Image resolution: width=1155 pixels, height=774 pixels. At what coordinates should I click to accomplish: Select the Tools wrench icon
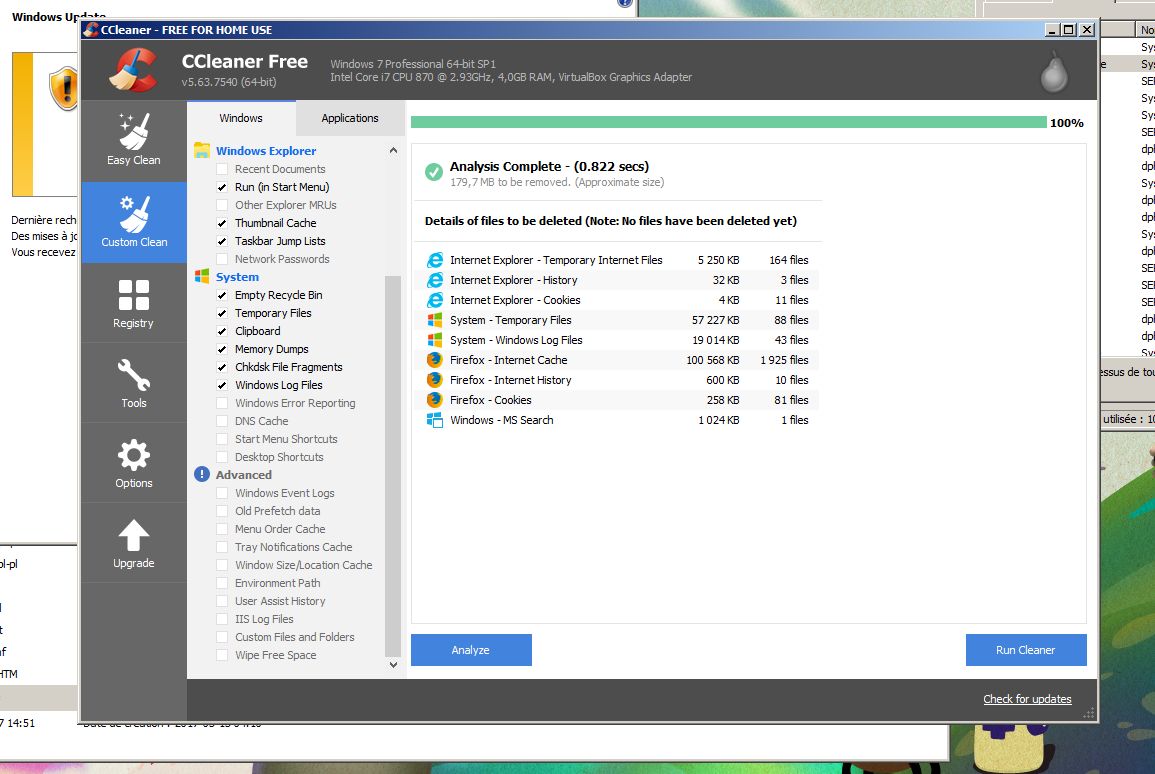[x=133, y=381]
